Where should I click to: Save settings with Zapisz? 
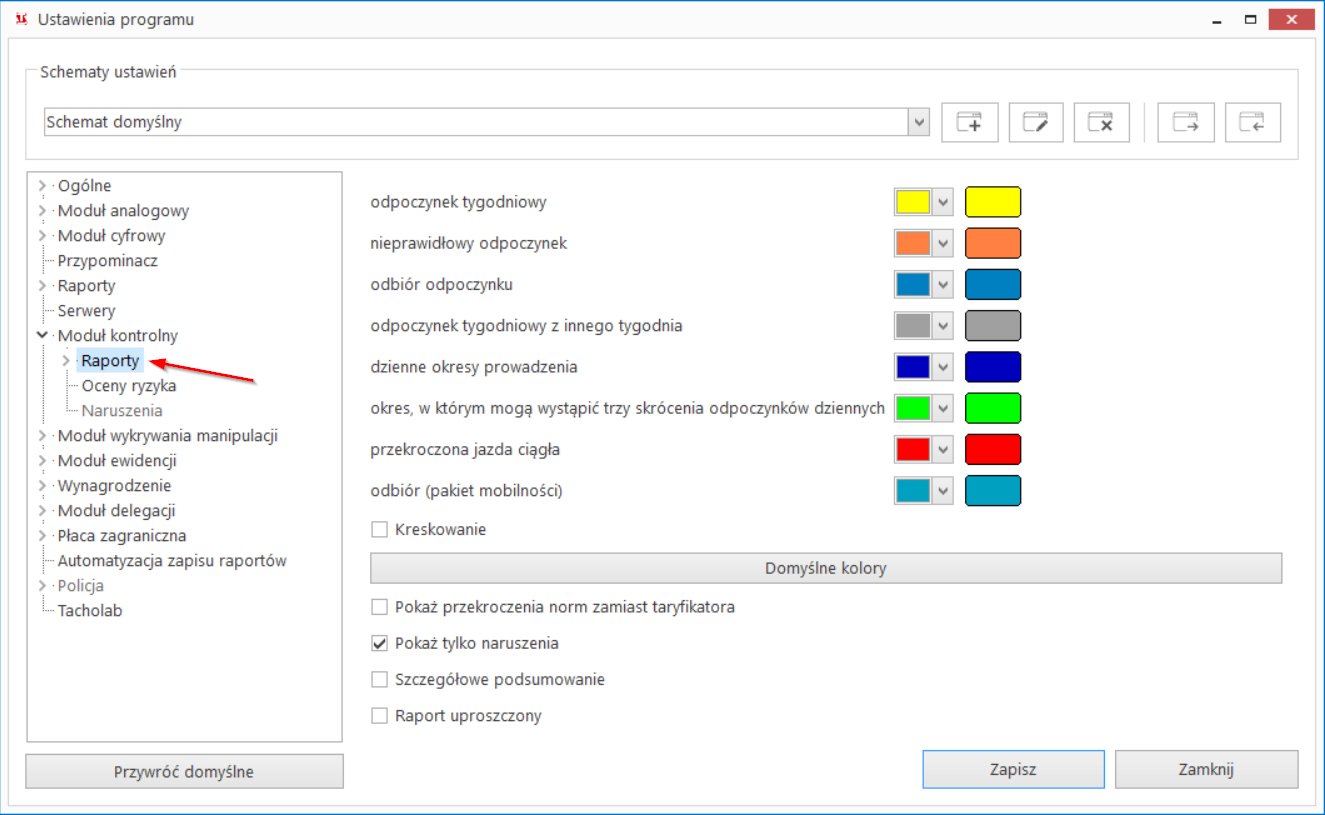click(1013, 769)
